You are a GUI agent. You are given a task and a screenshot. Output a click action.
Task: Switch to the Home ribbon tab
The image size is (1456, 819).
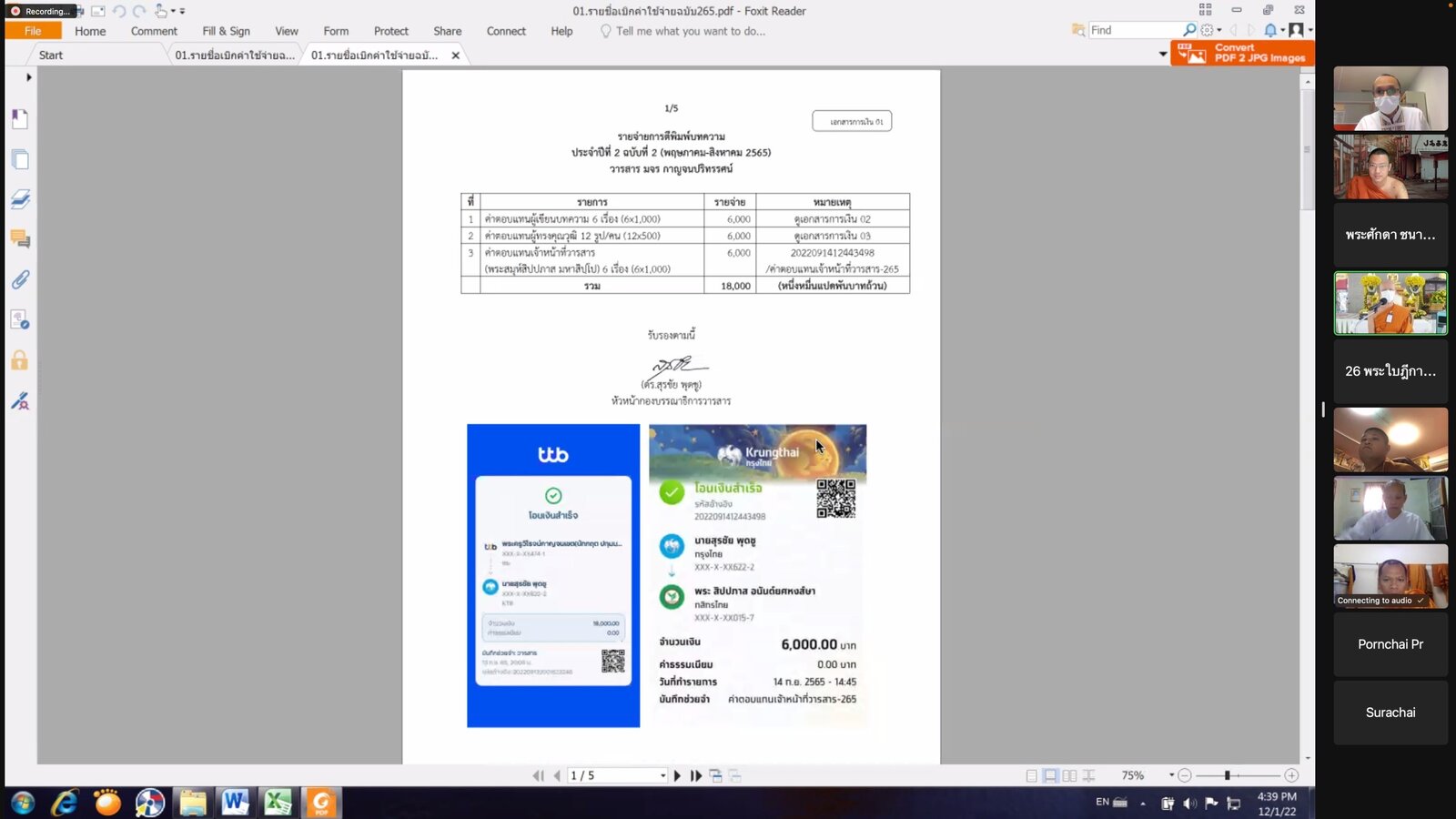pos(90,31)
